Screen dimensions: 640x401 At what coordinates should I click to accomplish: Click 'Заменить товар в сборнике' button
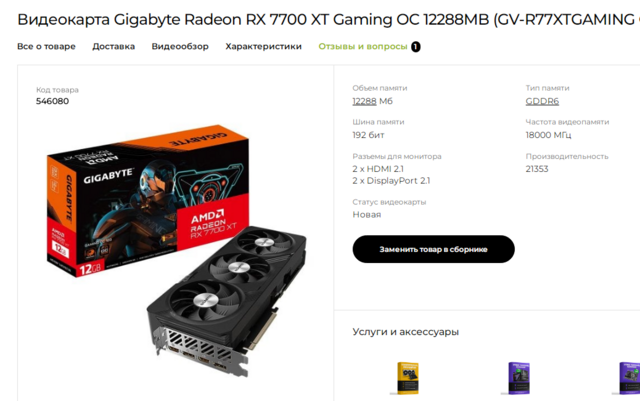click(x=433, y=249)
